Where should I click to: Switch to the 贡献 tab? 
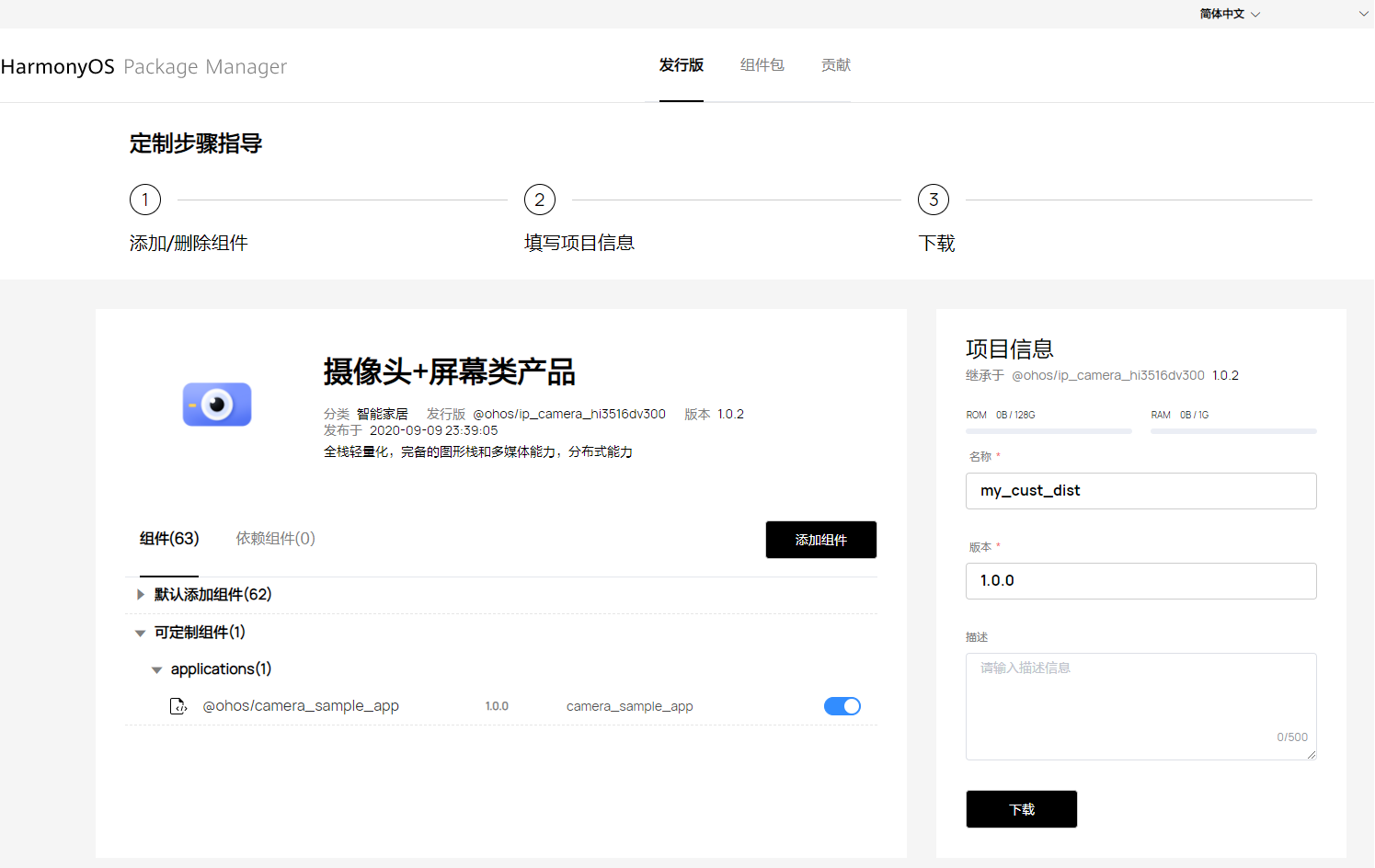click(836, 65)
